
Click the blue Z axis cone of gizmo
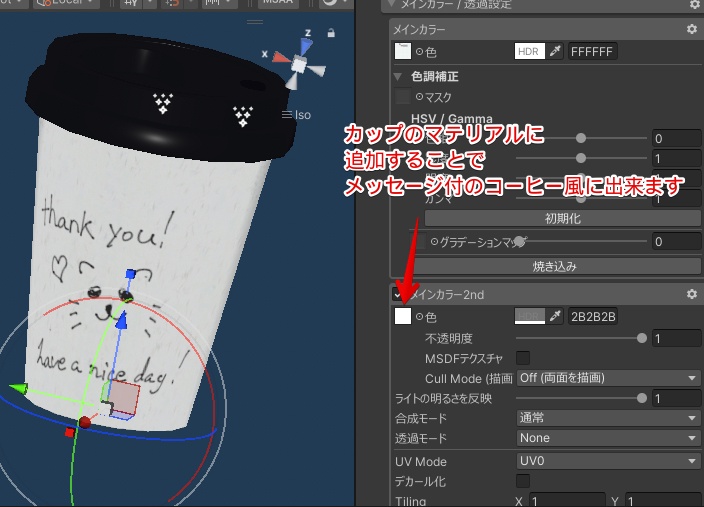pos(306,46)
